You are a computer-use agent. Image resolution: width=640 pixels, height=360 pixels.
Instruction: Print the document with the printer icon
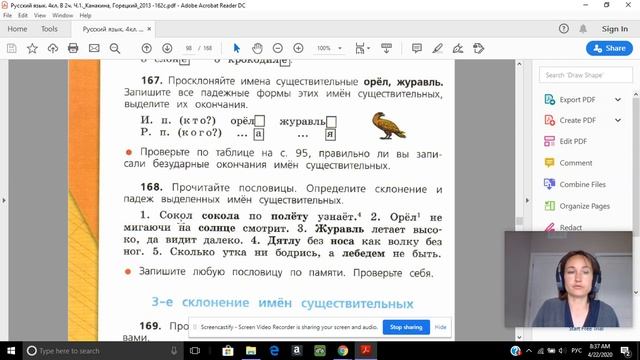[73, 48]
